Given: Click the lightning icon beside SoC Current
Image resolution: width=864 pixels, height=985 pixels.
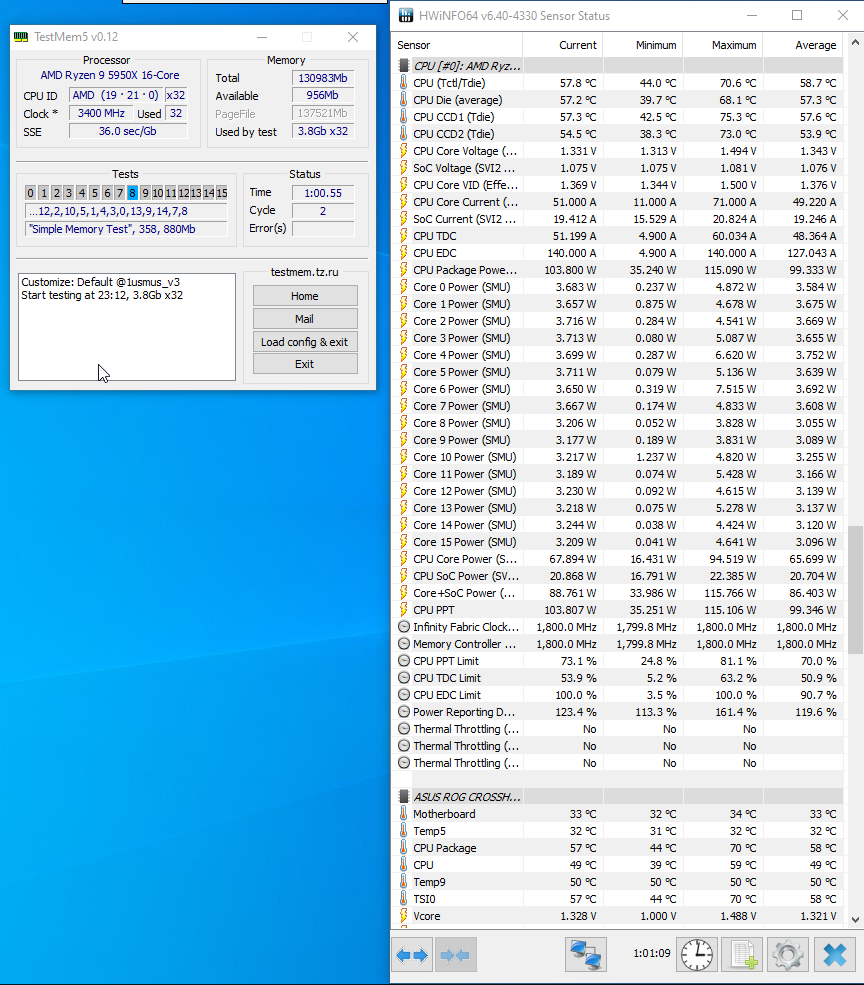Looking at the screenshot, I should 403,219.
